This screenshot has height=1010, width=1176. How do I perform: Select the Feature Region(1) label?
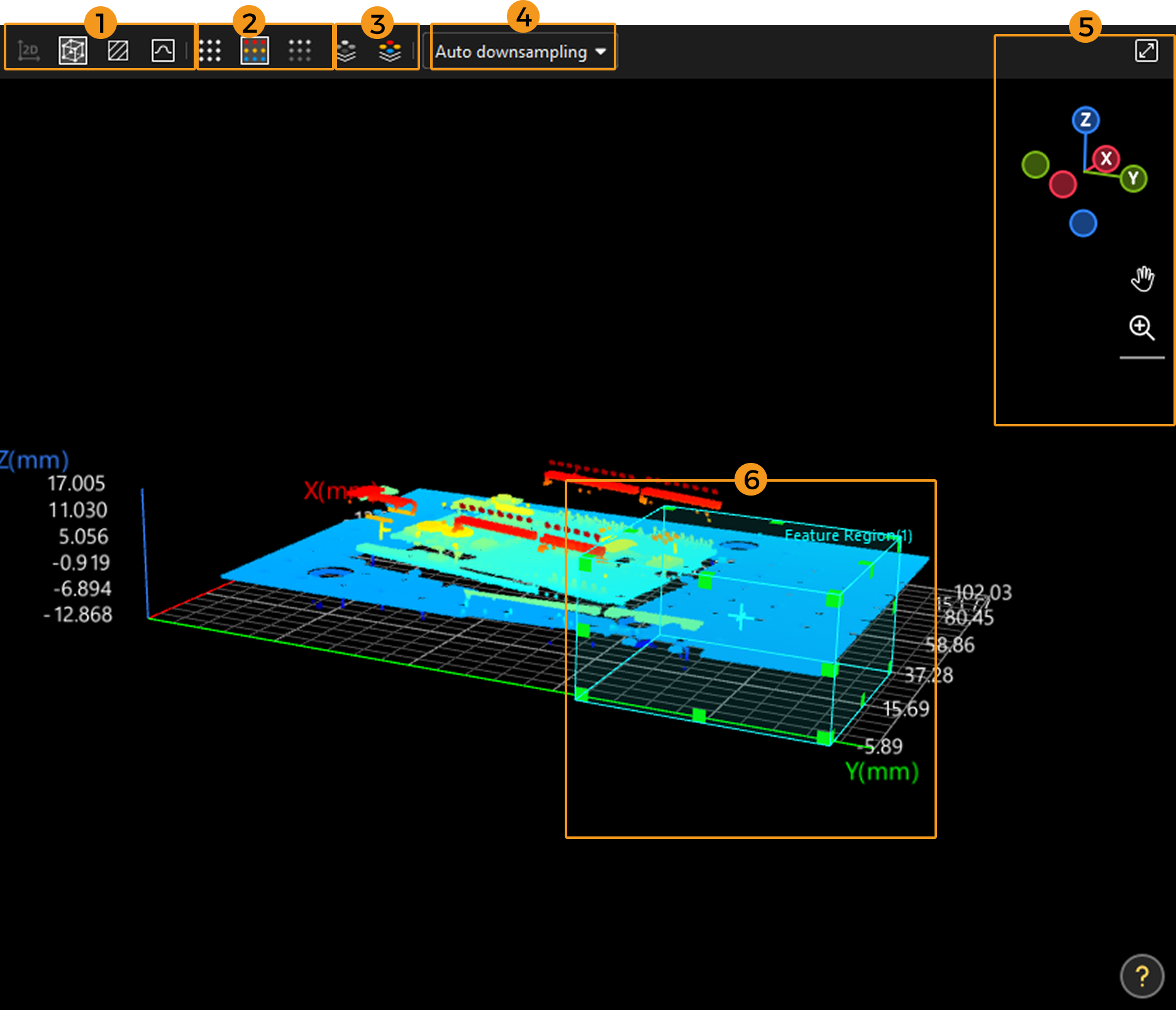[x=848, y=535]
